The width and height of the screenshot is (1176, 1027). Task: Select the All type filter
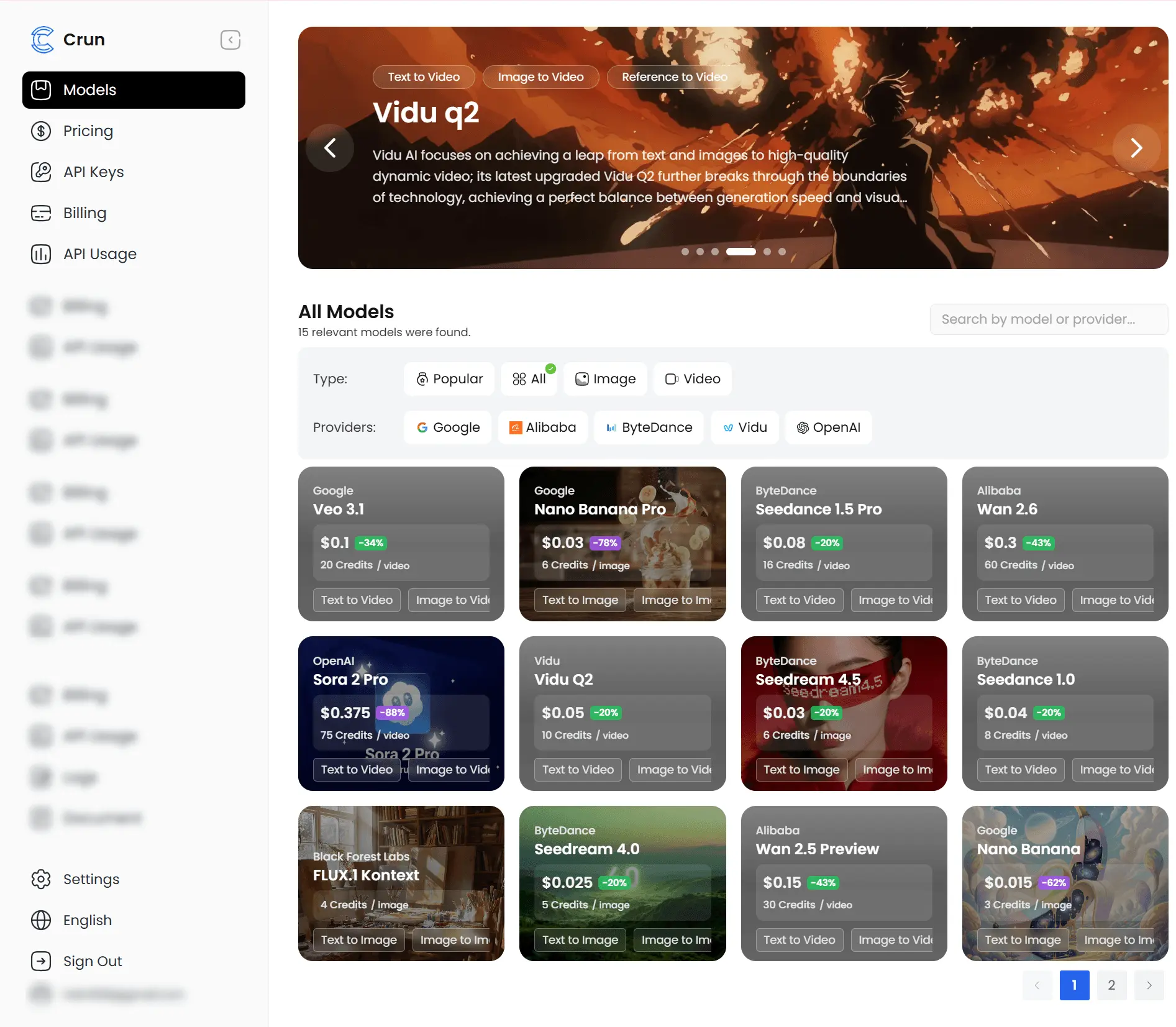click(529, 379)
